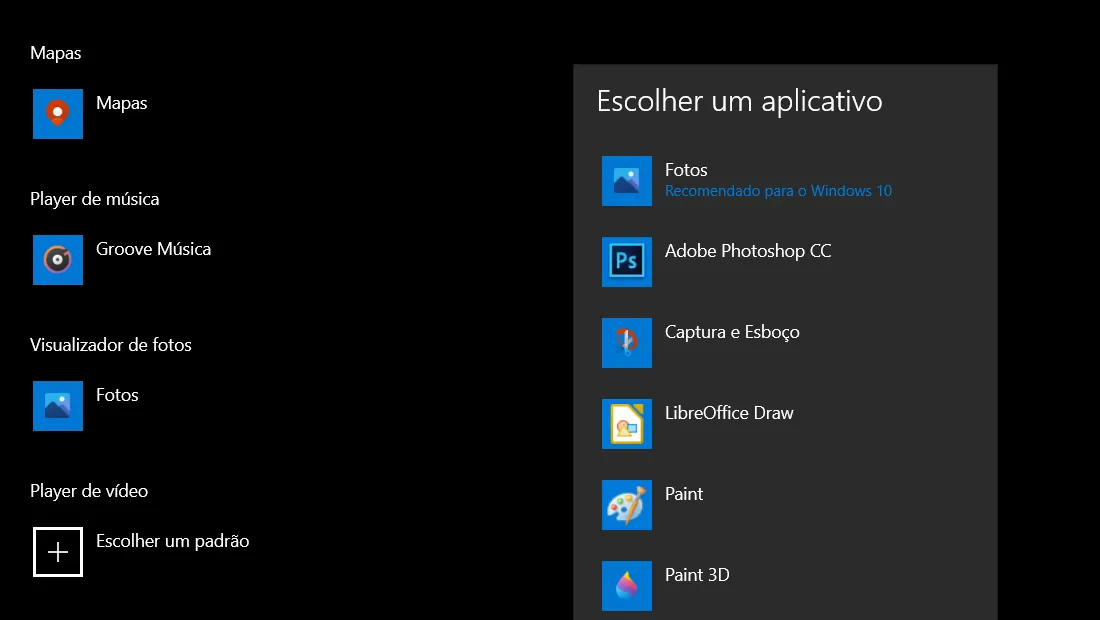Pick the Captura e Esboço icon
1100x620 pixels.
click(x=626, y=343)
